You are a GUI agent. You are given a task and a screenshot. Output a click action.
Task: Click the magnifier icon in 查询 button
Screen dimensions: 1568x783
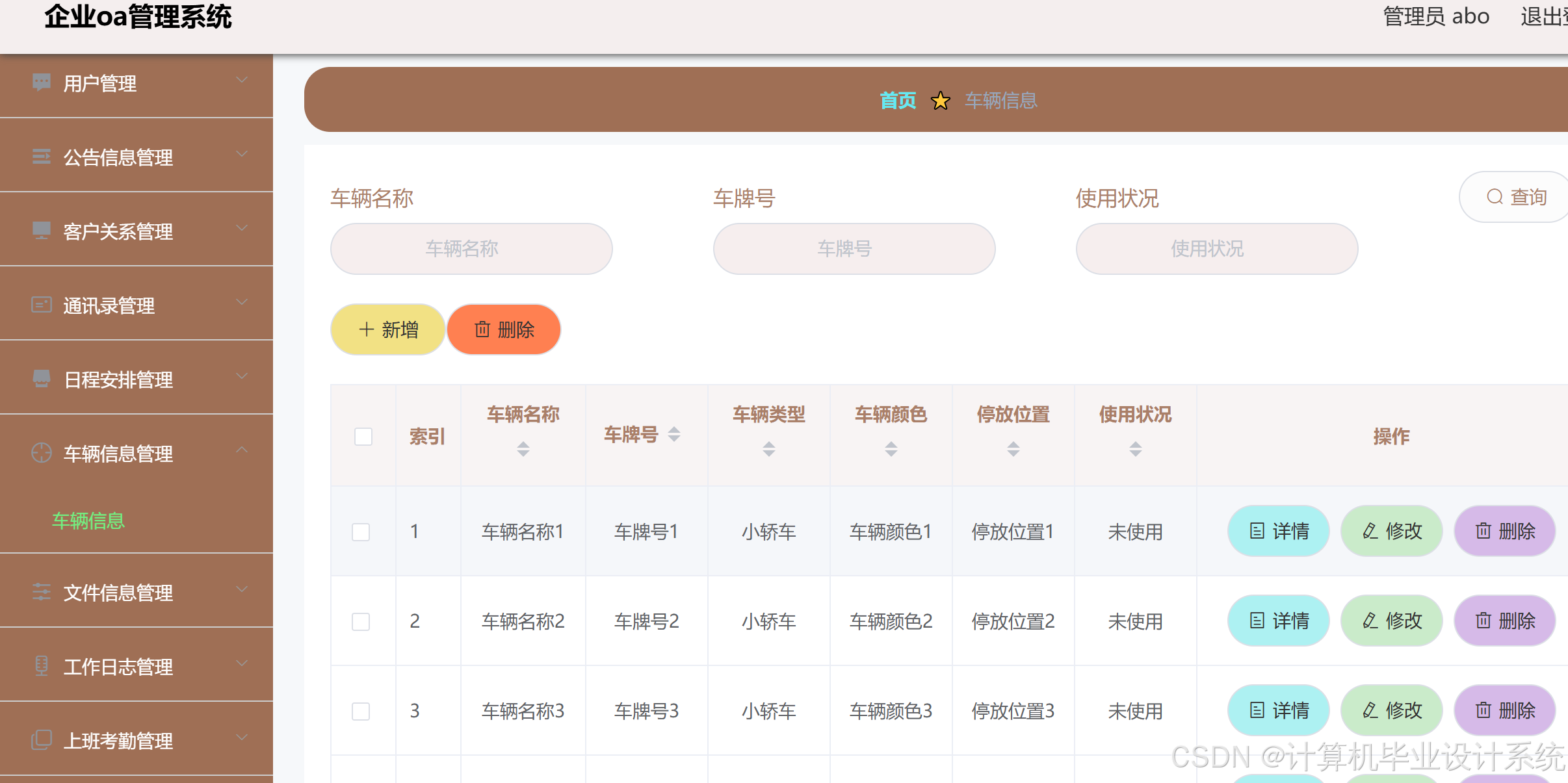[1495, 197]
